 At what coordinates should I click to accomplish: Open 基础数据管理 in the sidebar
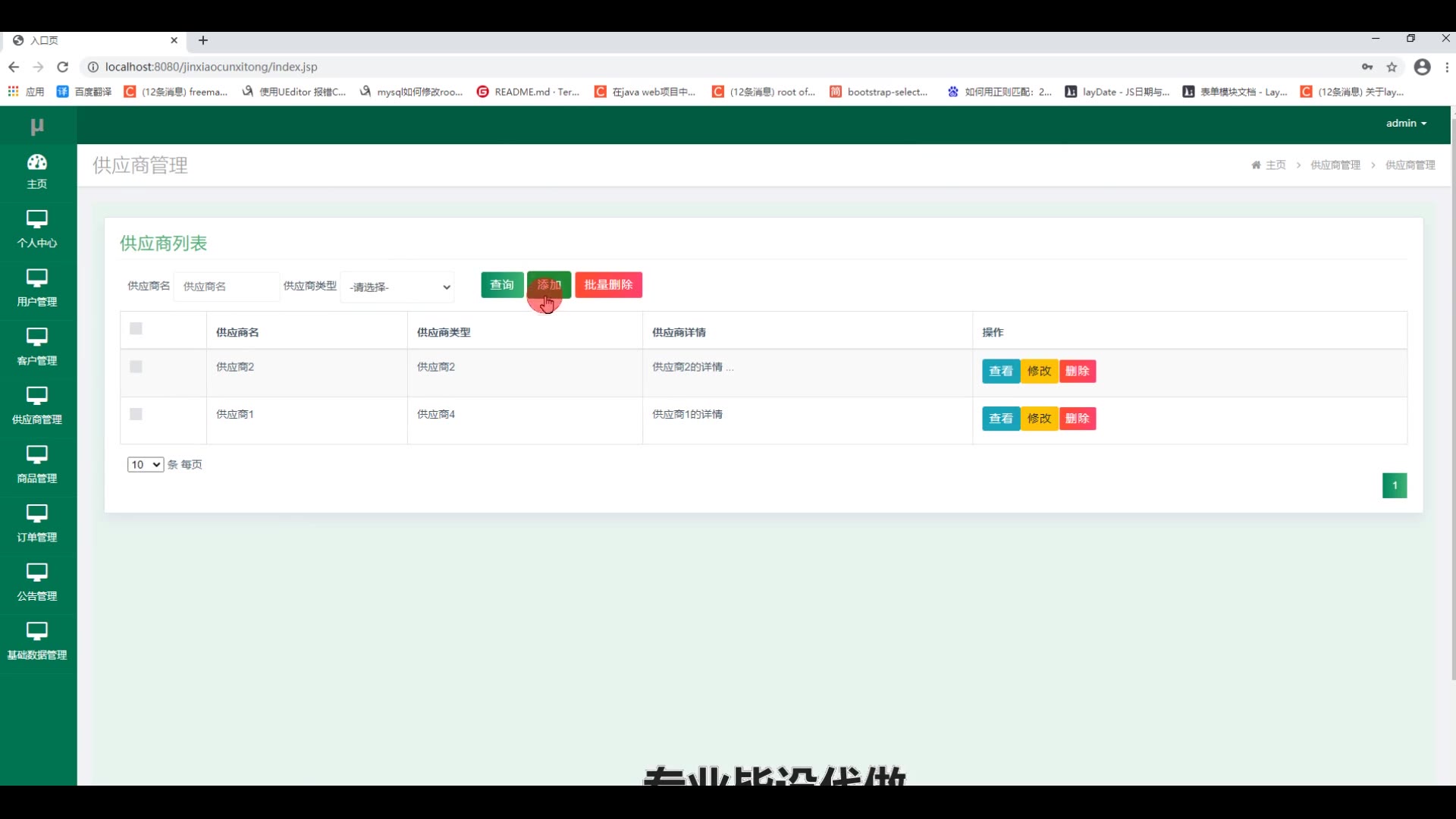click(37, 642)
